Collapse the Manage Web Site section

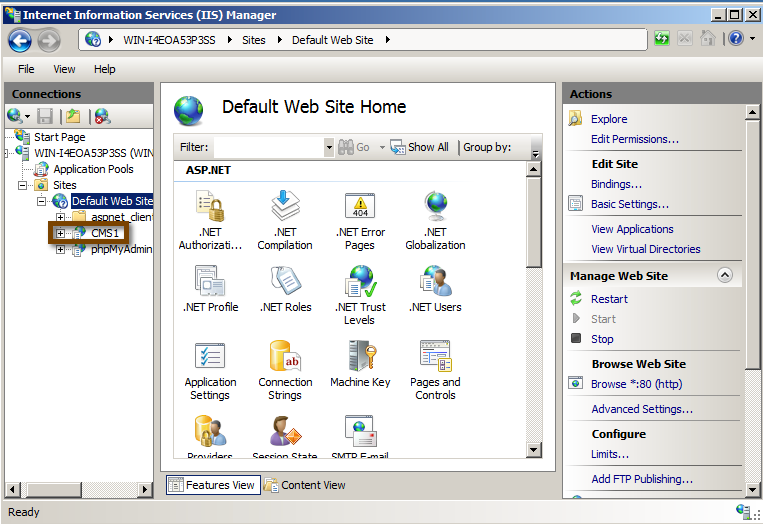(725, 275)
